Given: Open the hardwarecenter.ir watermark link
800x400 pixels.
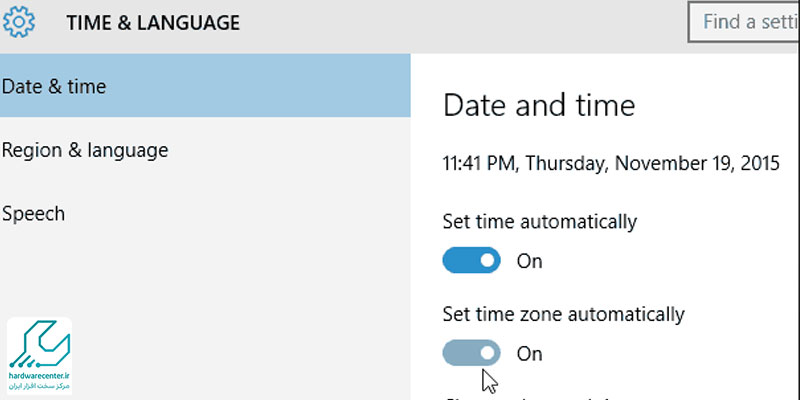Looking at the screenshot, I should pos(39,376).
